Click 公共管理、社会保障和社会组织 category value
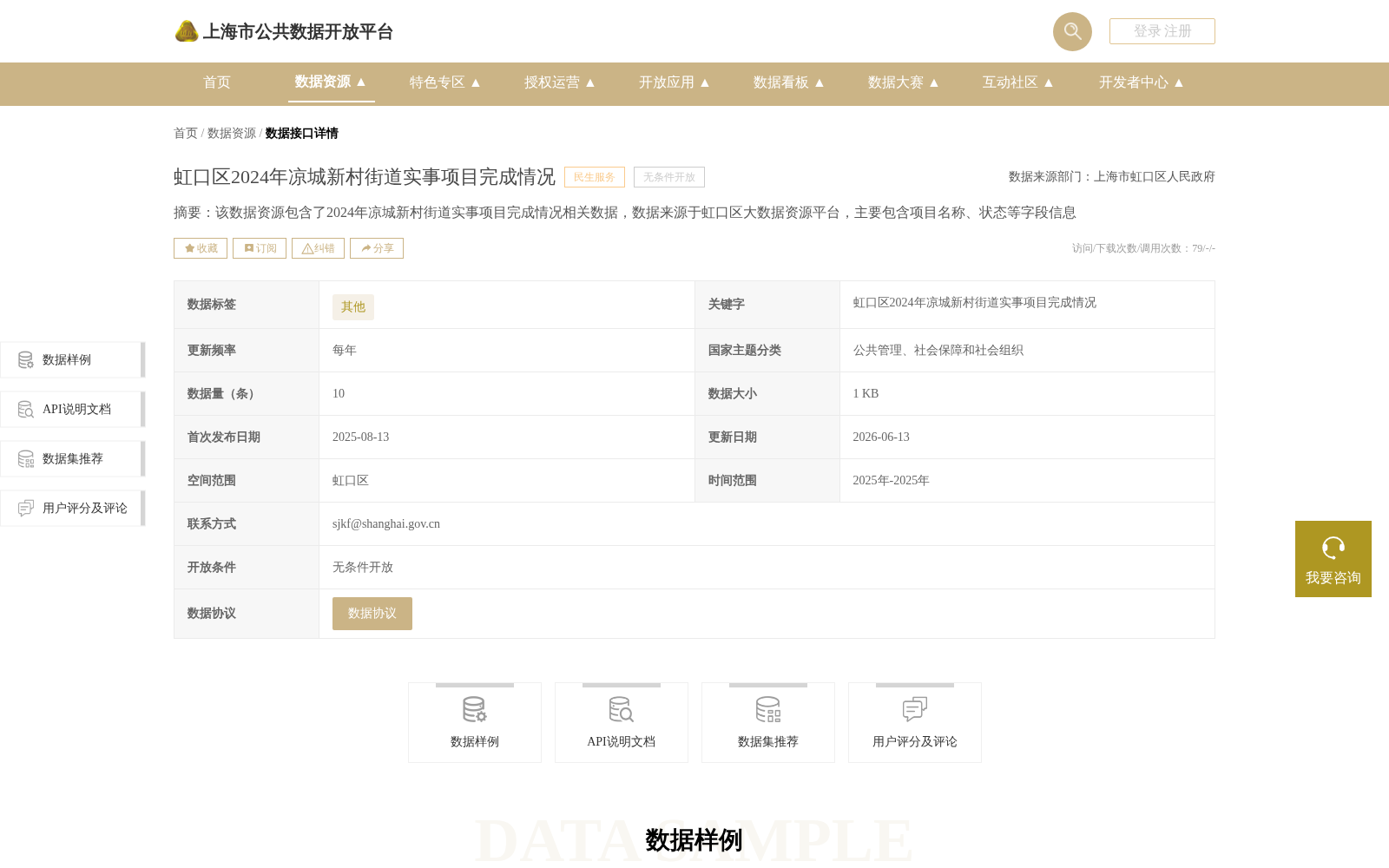Image resolution: width=1389 pixels, height=868 pixels. (x=938, y=351)
